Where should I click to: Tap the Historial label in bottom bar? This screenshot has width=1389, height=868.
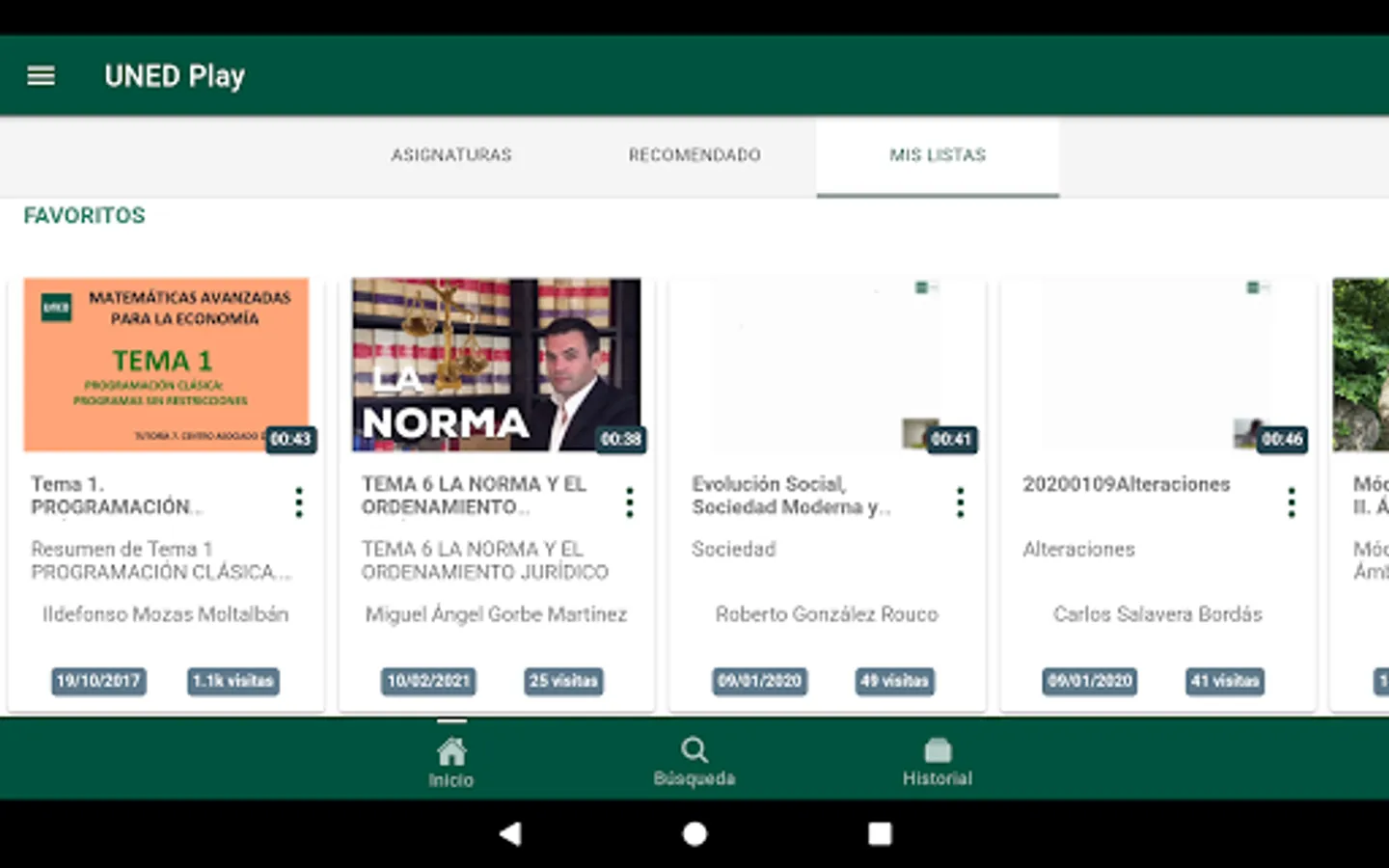[x=938, y=778]
